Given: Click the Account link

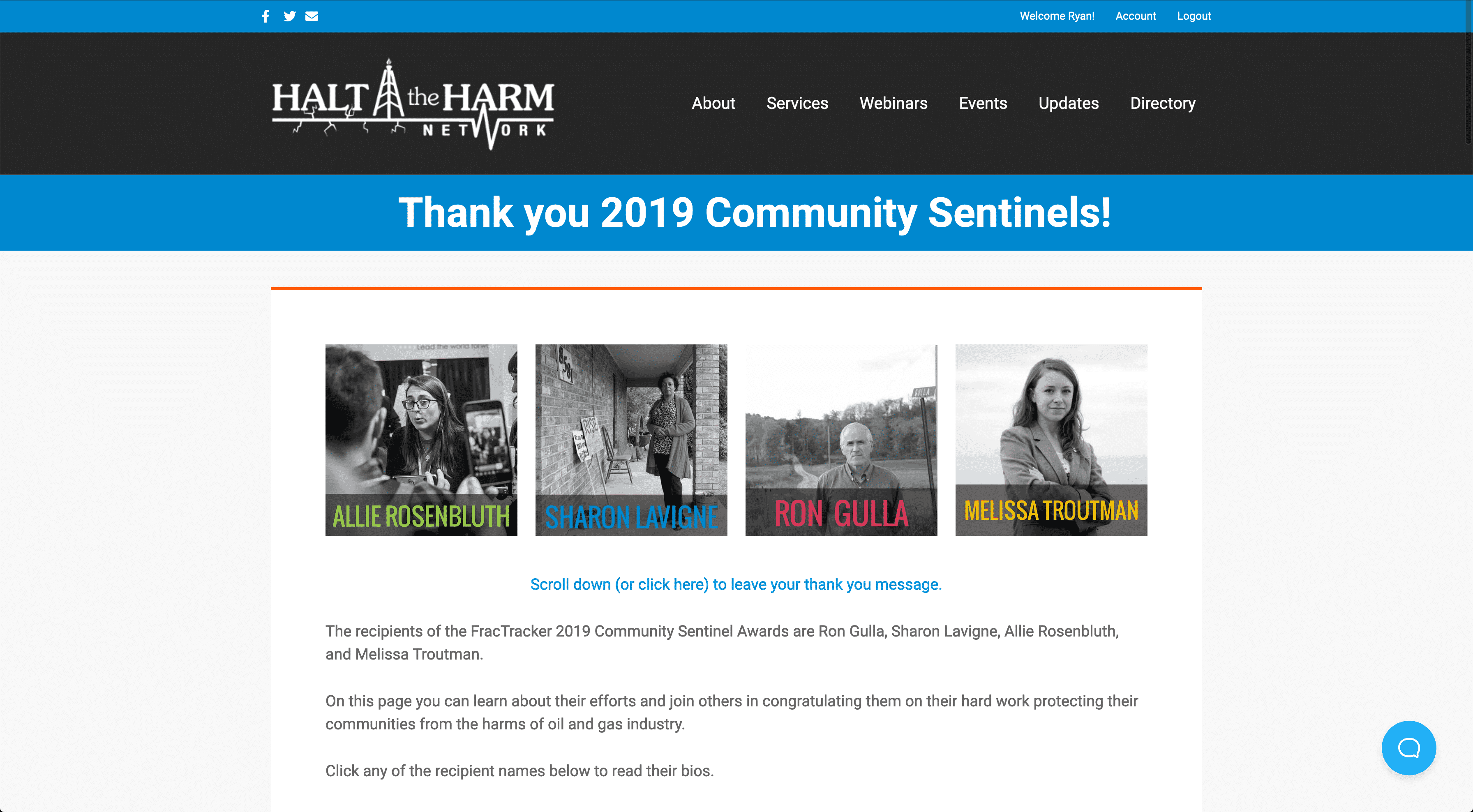Looking at the screenshot, I should point(1135,16).
